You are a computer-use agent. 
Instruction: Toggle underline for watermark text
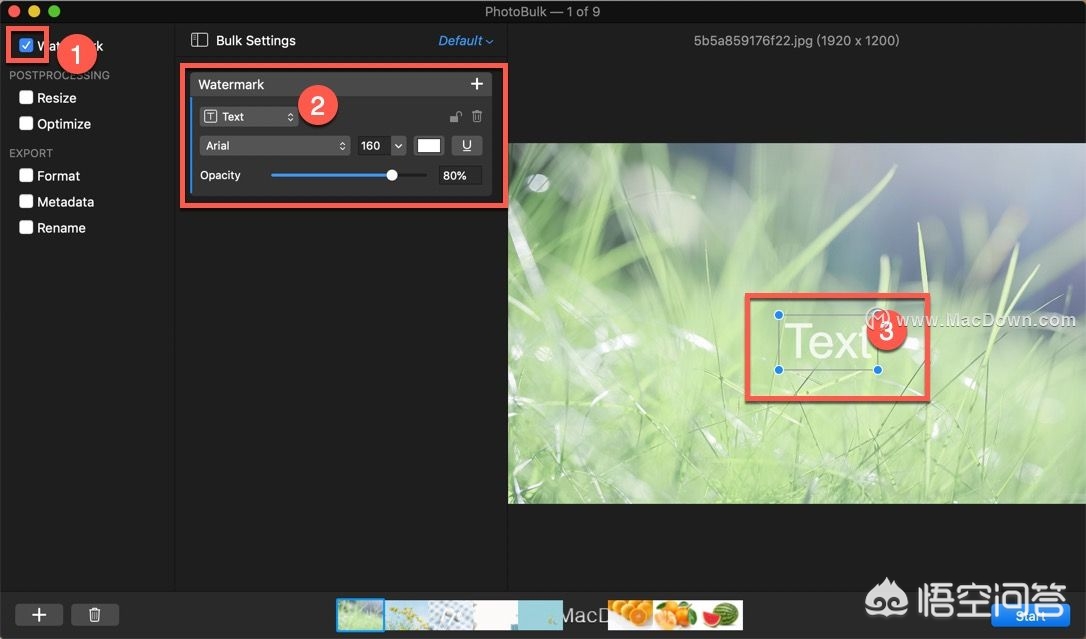pos(466,146)
